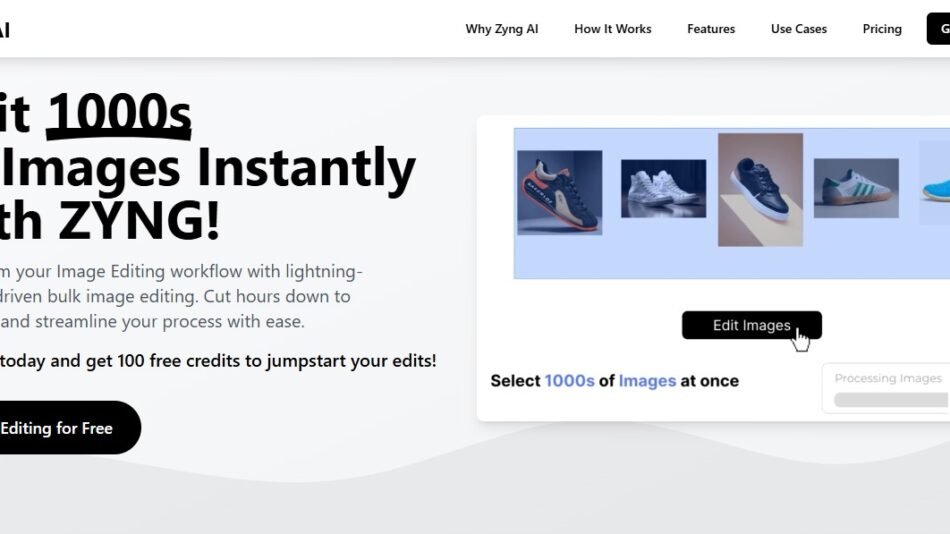Select the navy sneaker with orange sole
Screen dimensions: 950x534
(x=559, y=192)
